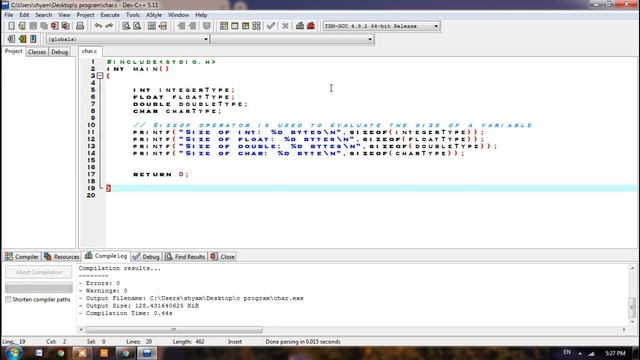640x360 pixels.
Task: Compile and run the program
Action: coord(245,26)
